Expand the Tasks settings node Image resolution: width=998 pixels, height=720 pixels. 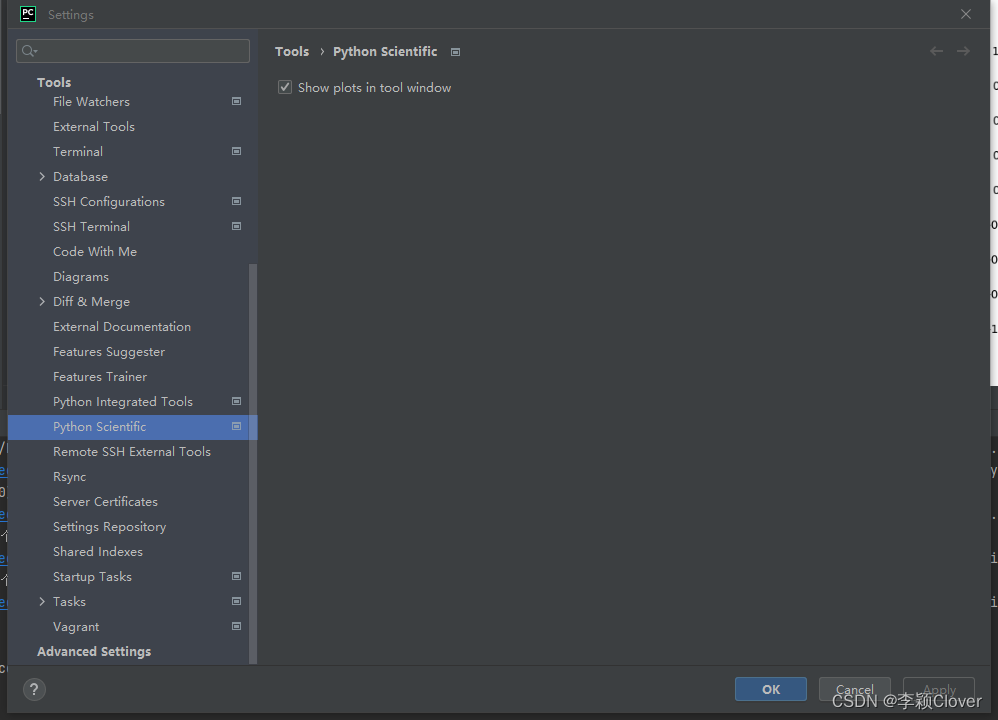click(x=42, y=602)
